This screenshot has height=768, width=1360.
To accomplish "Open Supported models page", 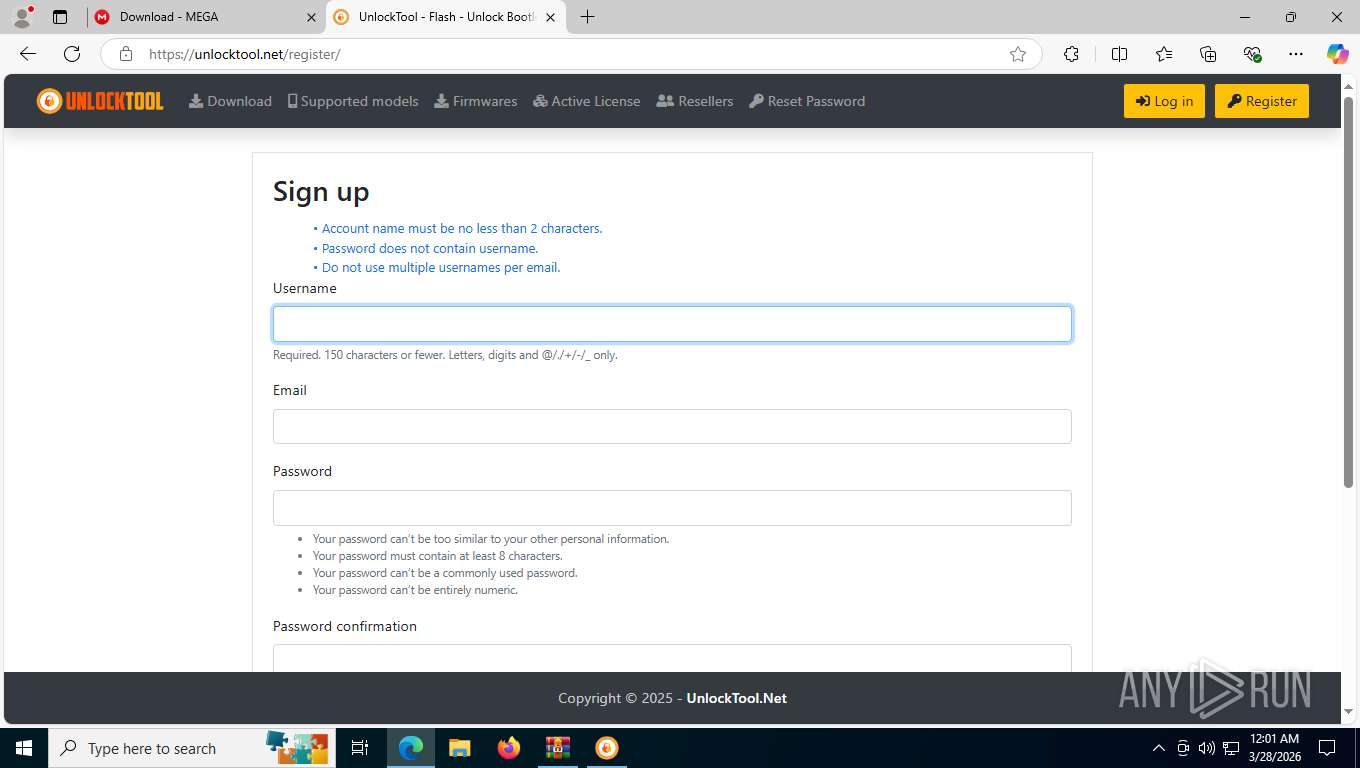I will 353,101.
